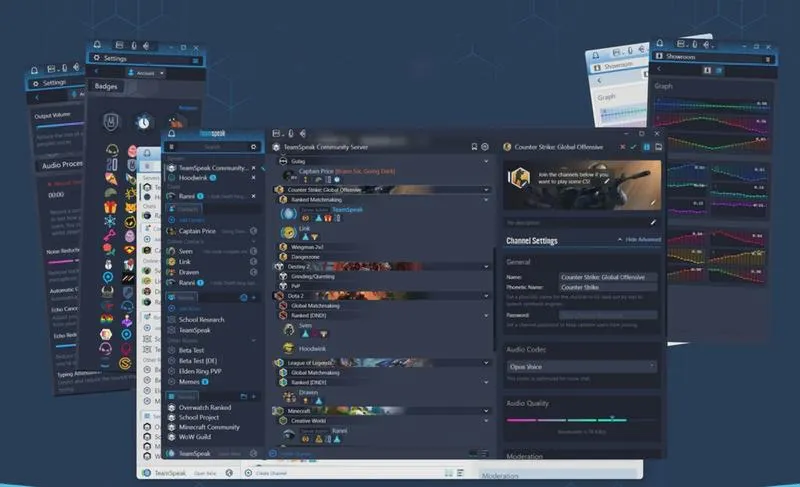Image resolution: width=800 pixels, height=487 pixels.
Task: Click the channel Name input field
Action: [x=608, y=277]
